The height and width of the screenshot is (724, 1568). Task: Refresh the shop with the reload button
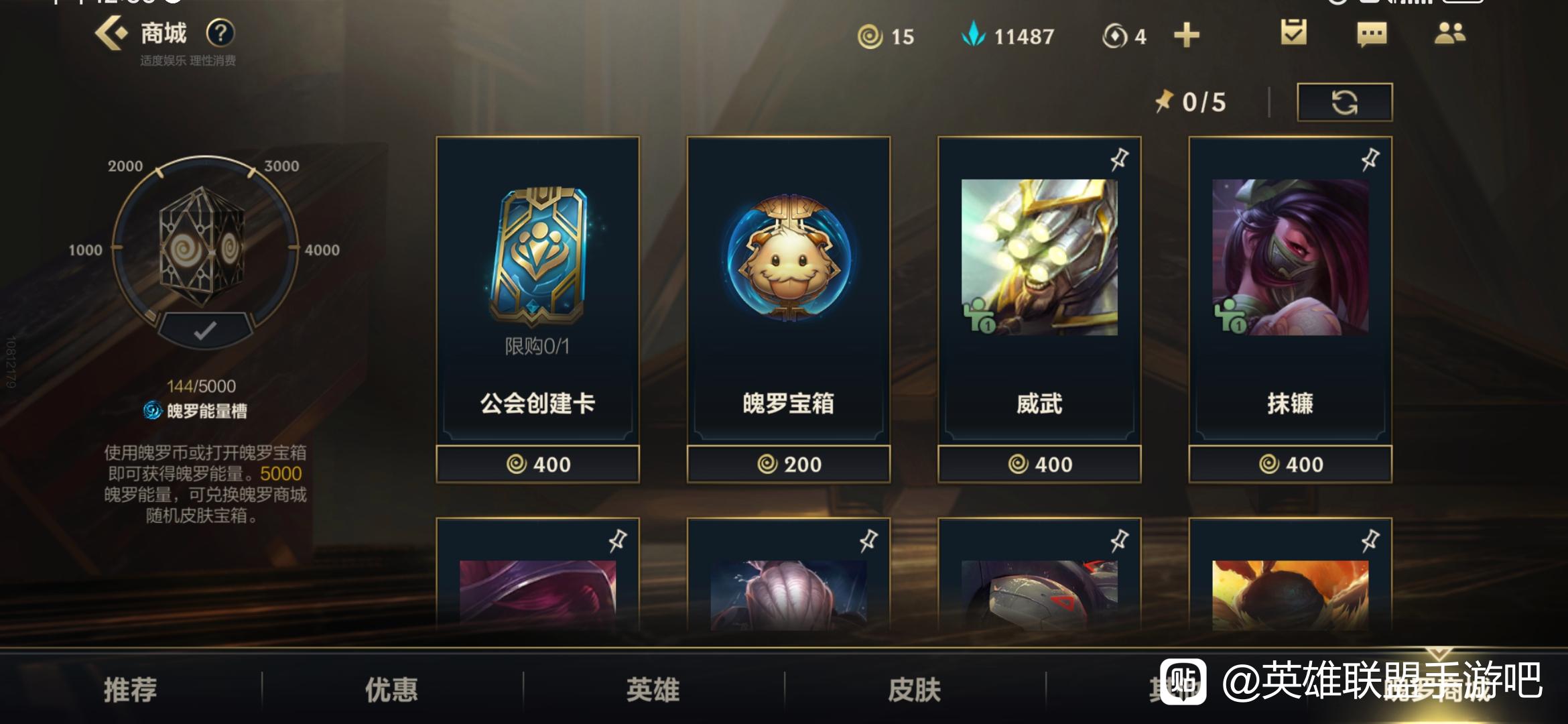pyautogui.click(x=1344, y=103)
